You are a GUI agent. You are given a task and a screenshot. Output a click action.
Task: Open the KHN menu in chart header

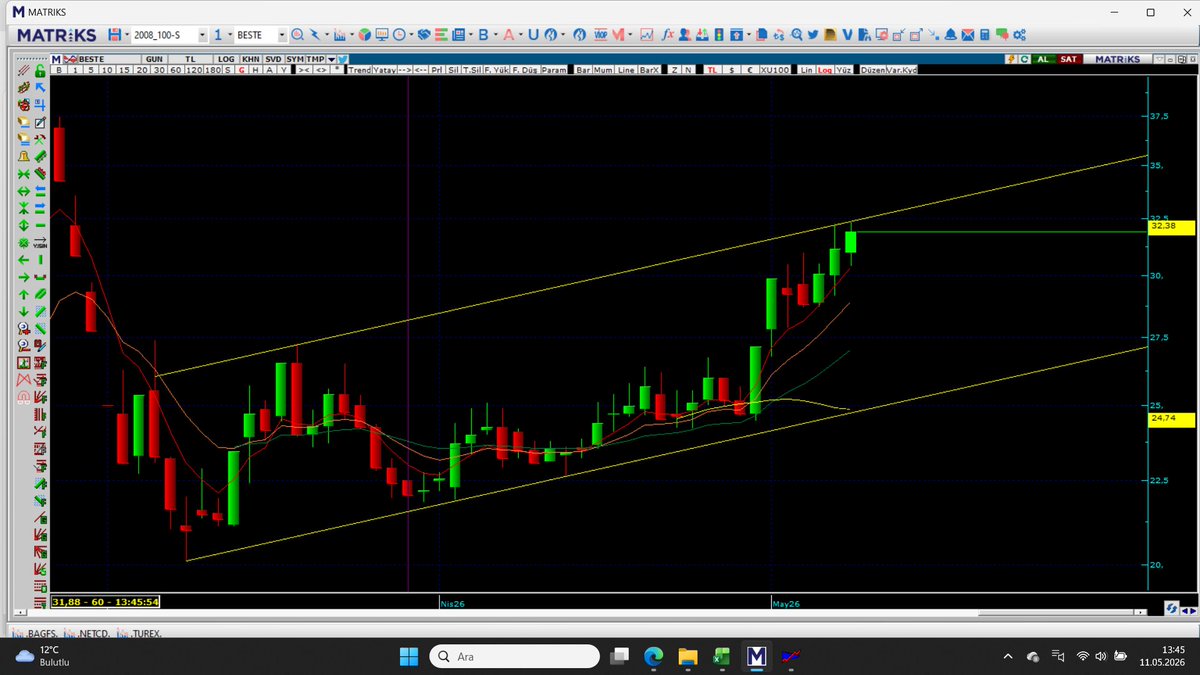251,59
